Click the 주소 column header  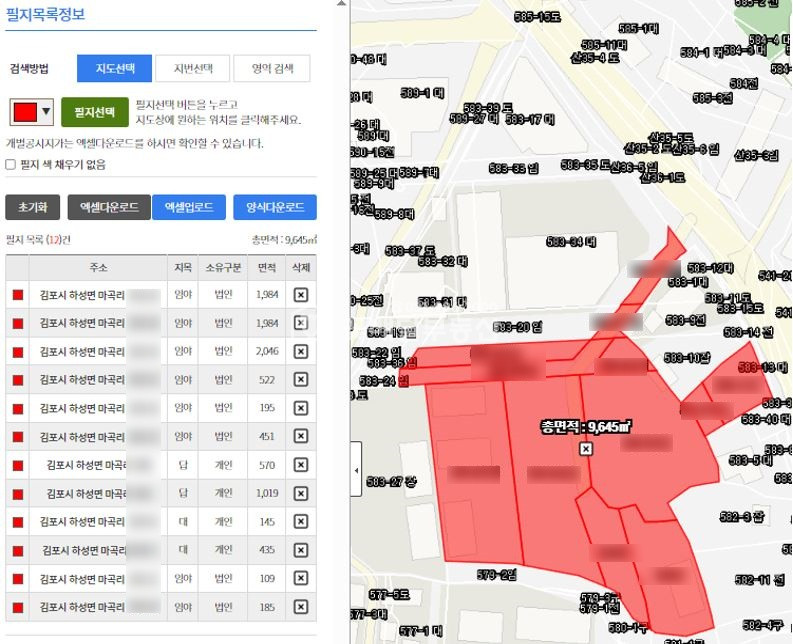point(98,267)
